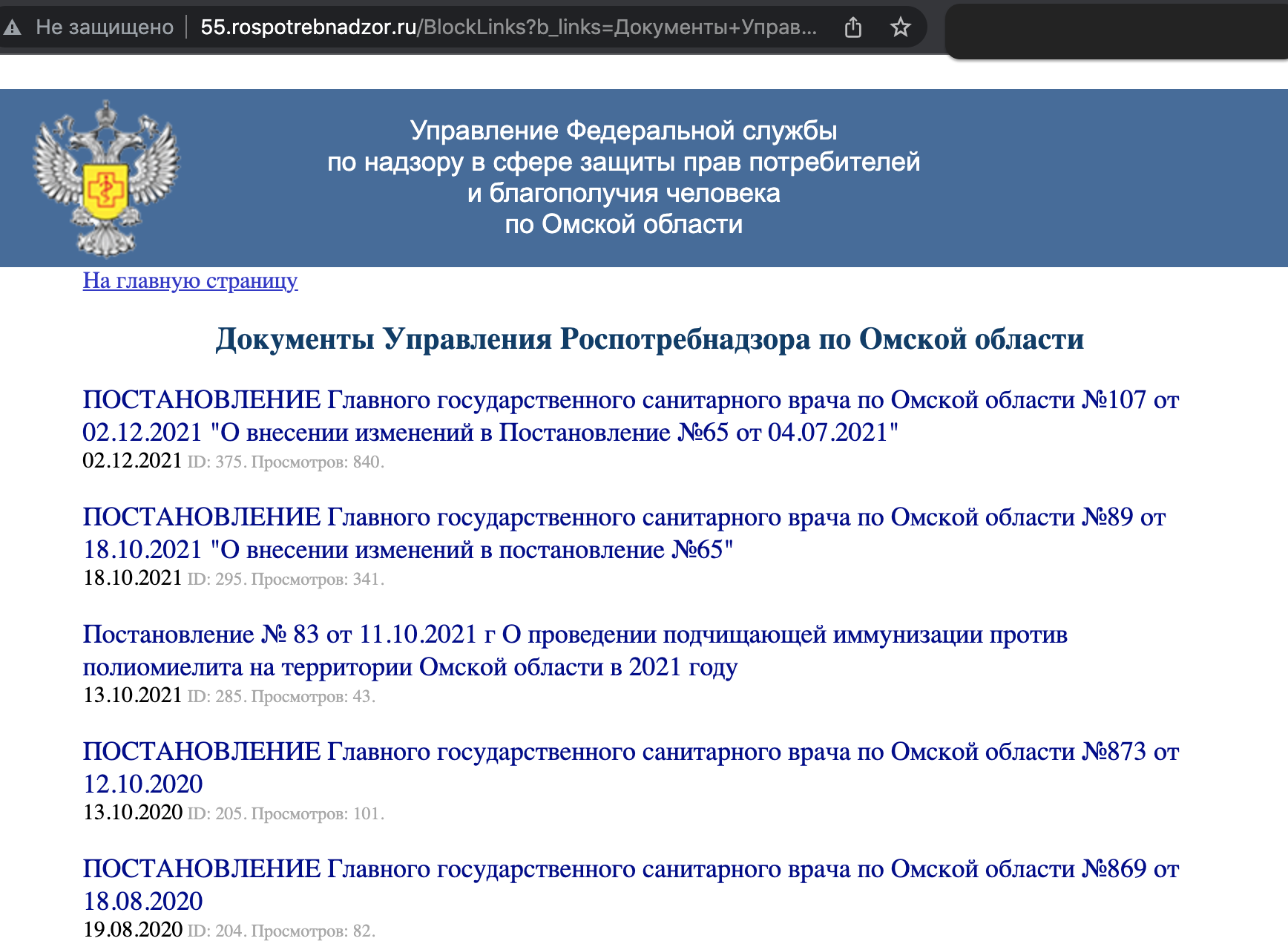Open Постановление №107 от 02.12.2021 link
This screenshot has height=944, width=1288.
coord(631,416)
